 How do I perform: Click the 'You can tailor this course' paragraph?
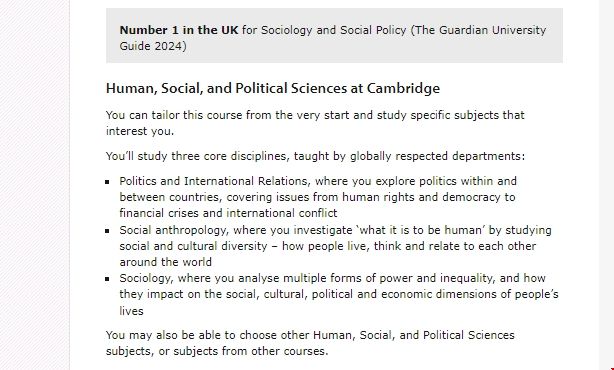point(315,123)
